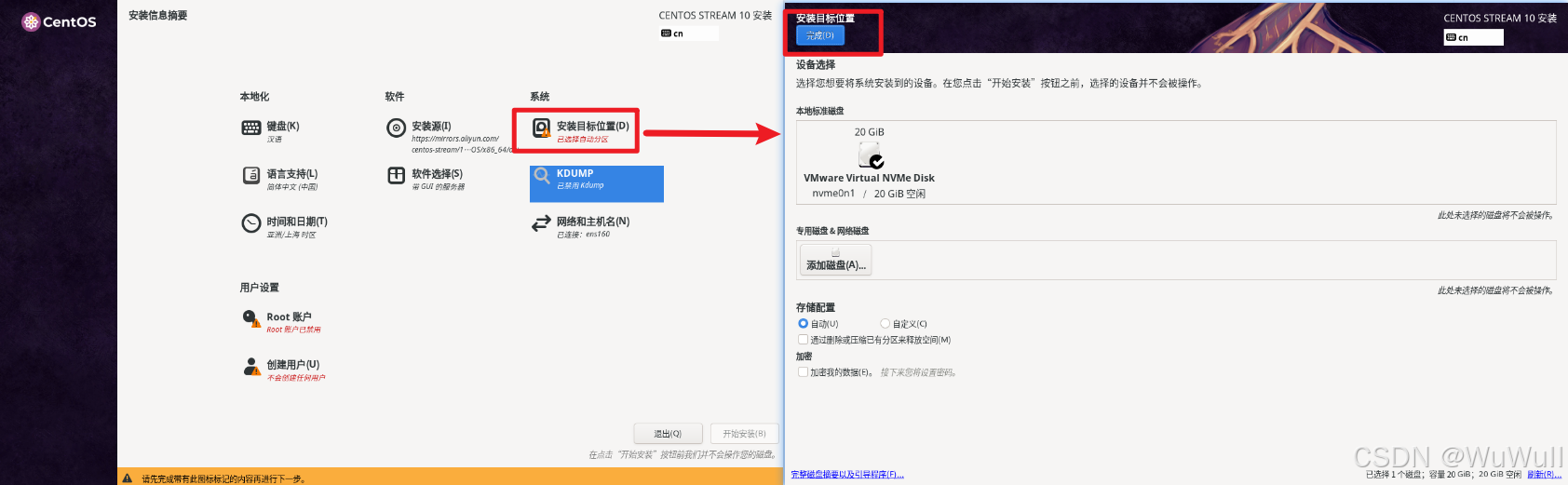The image size is (1568, 485).
Task: Select 自动(U) storage configuration radio
Action: pyautogui.click(x=803, y=324)
